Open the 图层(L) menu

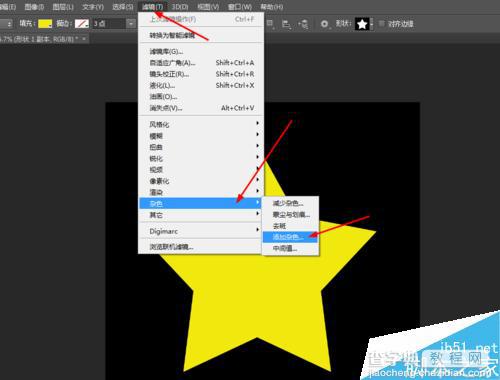[63, 7]
